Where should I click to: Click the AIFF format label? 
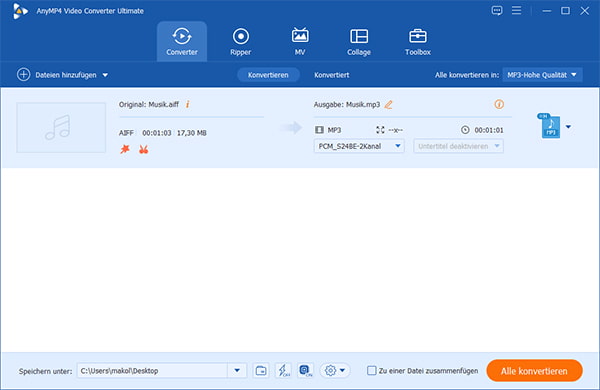(x=126, y=133)
